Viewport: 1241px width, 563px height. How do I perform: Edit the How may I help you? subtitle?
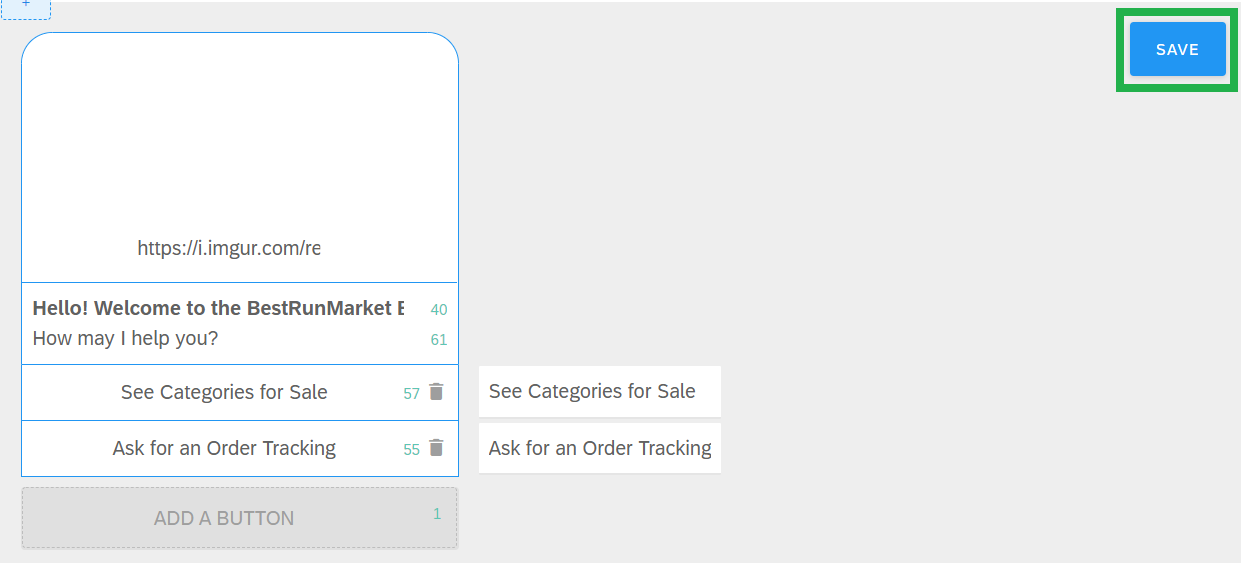[x=126, y=338]
